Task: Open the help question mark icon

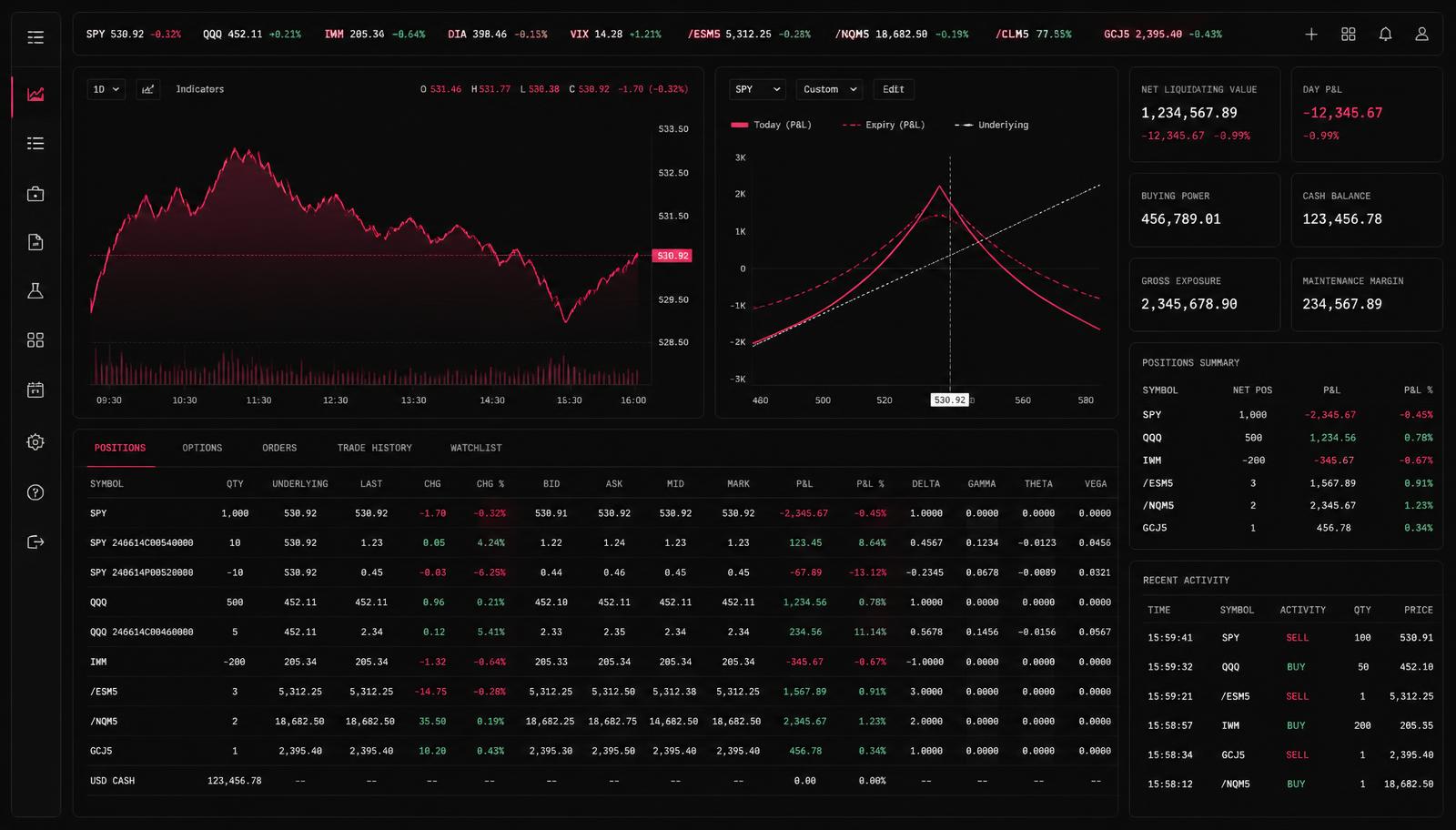Action: [35, 492]
